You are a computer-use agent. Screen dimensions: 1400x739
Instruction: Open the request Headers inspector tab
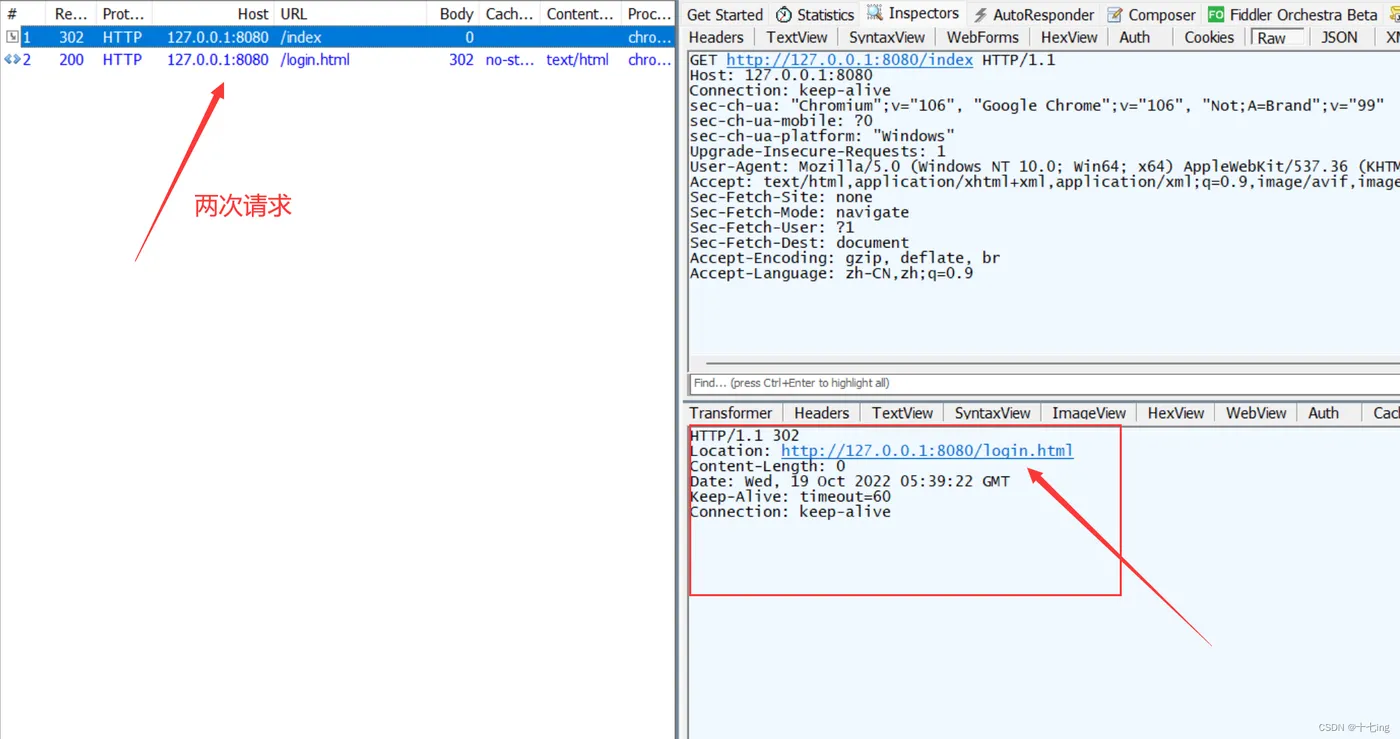716,37
